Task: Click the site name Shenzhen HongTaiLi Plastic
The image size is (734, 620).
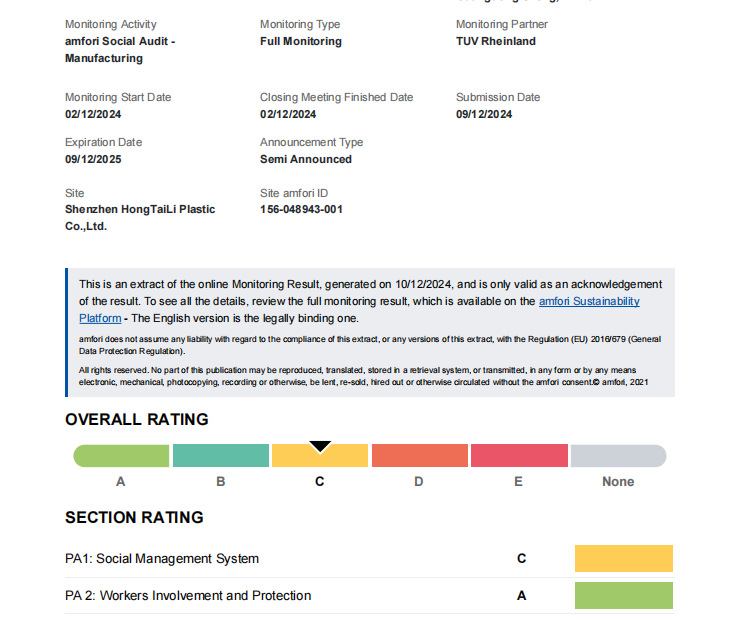Action: pos(140,209)
